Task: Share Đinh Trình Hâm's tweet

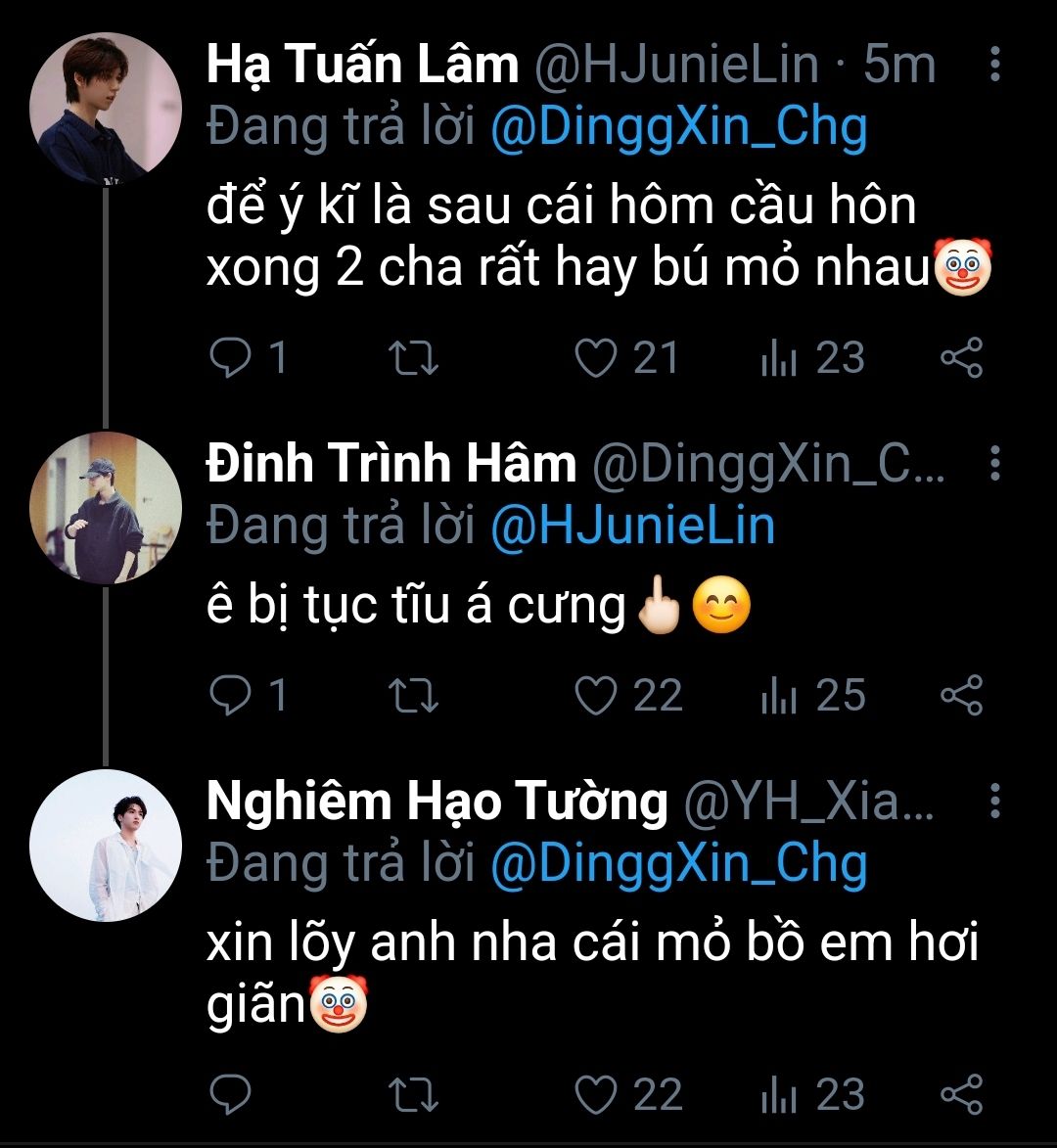Action: click(961, 696)
